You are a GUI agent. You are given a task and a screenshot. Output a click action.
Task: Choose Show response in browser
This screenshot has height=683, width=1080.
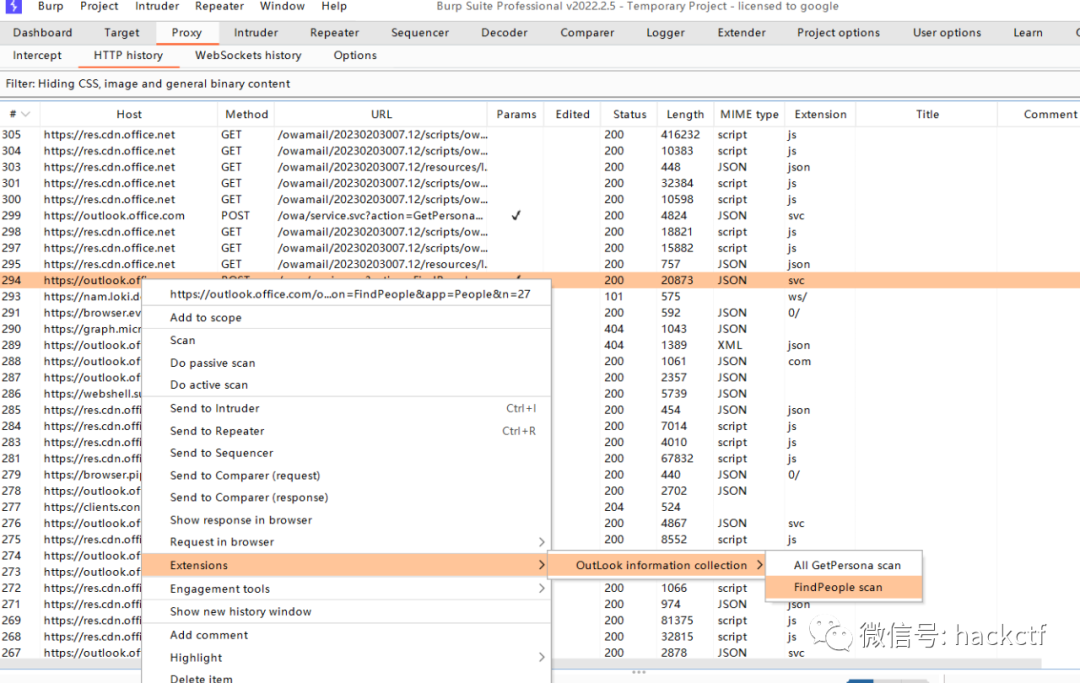click(346, 520)
